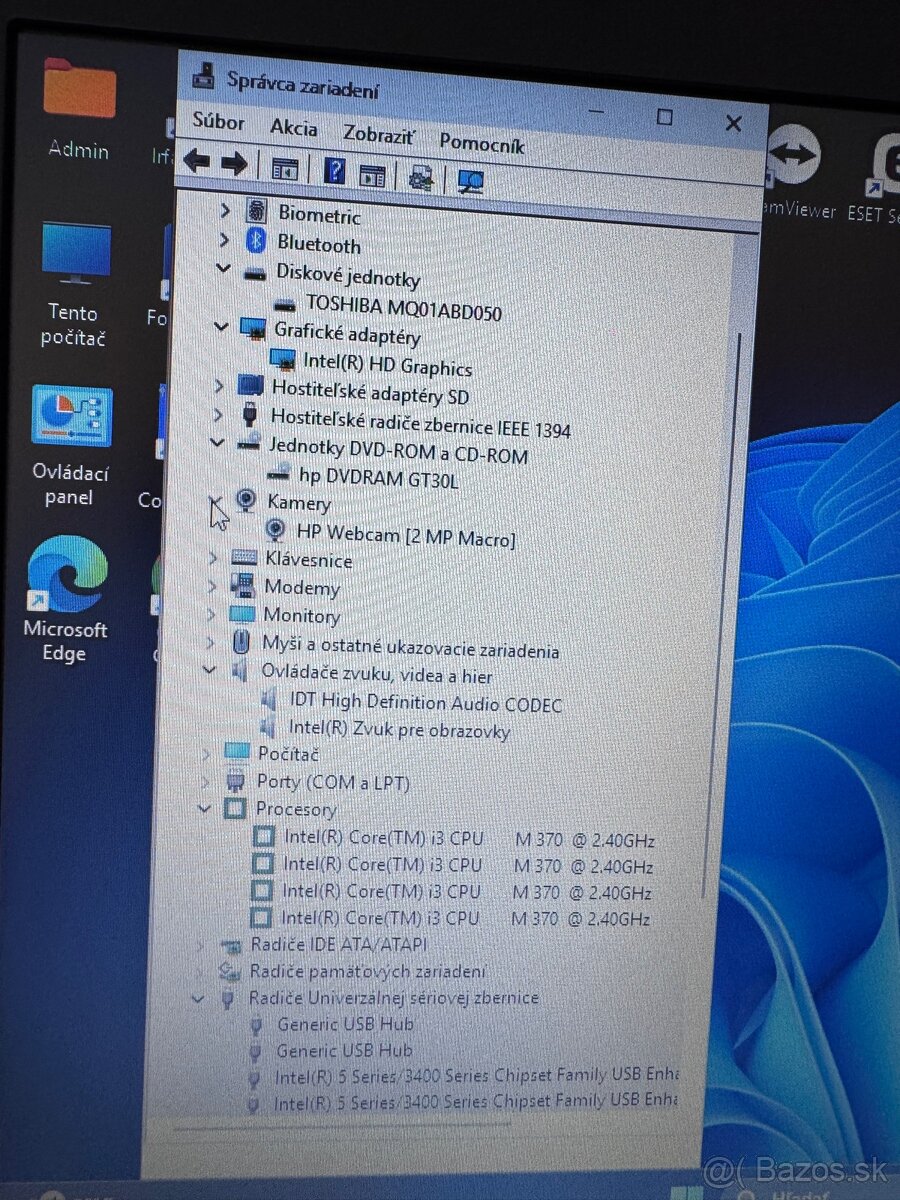Select Radiče Univerzálnej sériovej zbernice

(x=393, y=997)
